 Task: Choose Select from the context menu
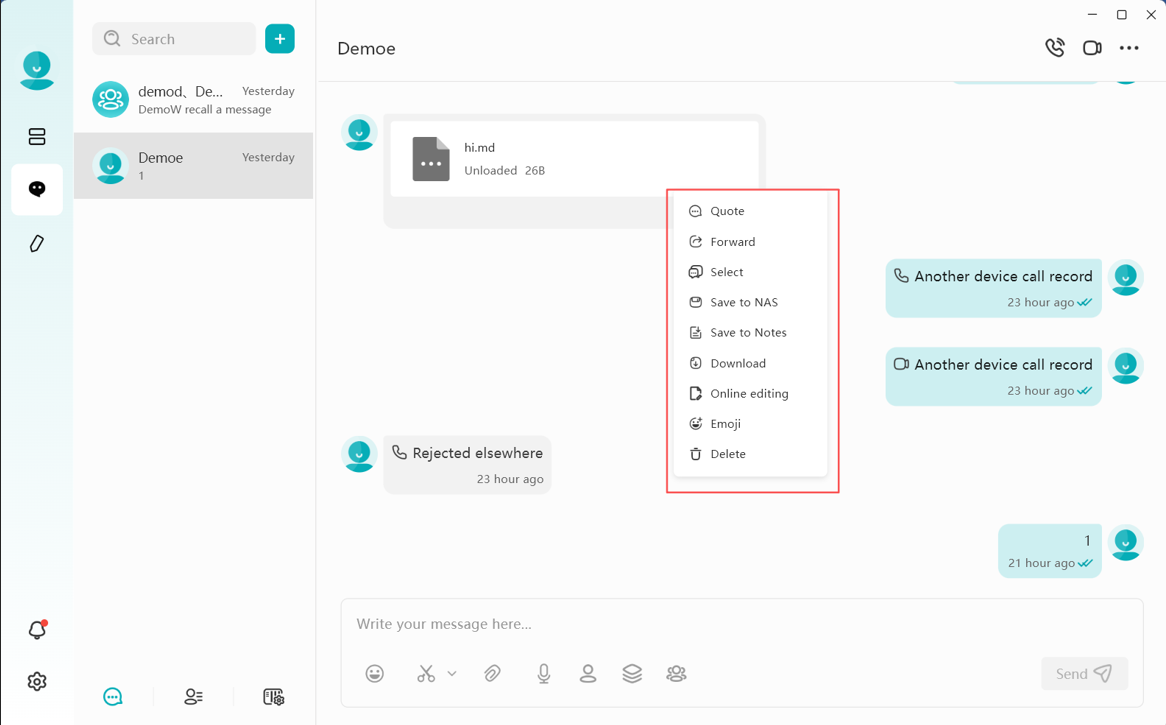[x=750, y=272]
